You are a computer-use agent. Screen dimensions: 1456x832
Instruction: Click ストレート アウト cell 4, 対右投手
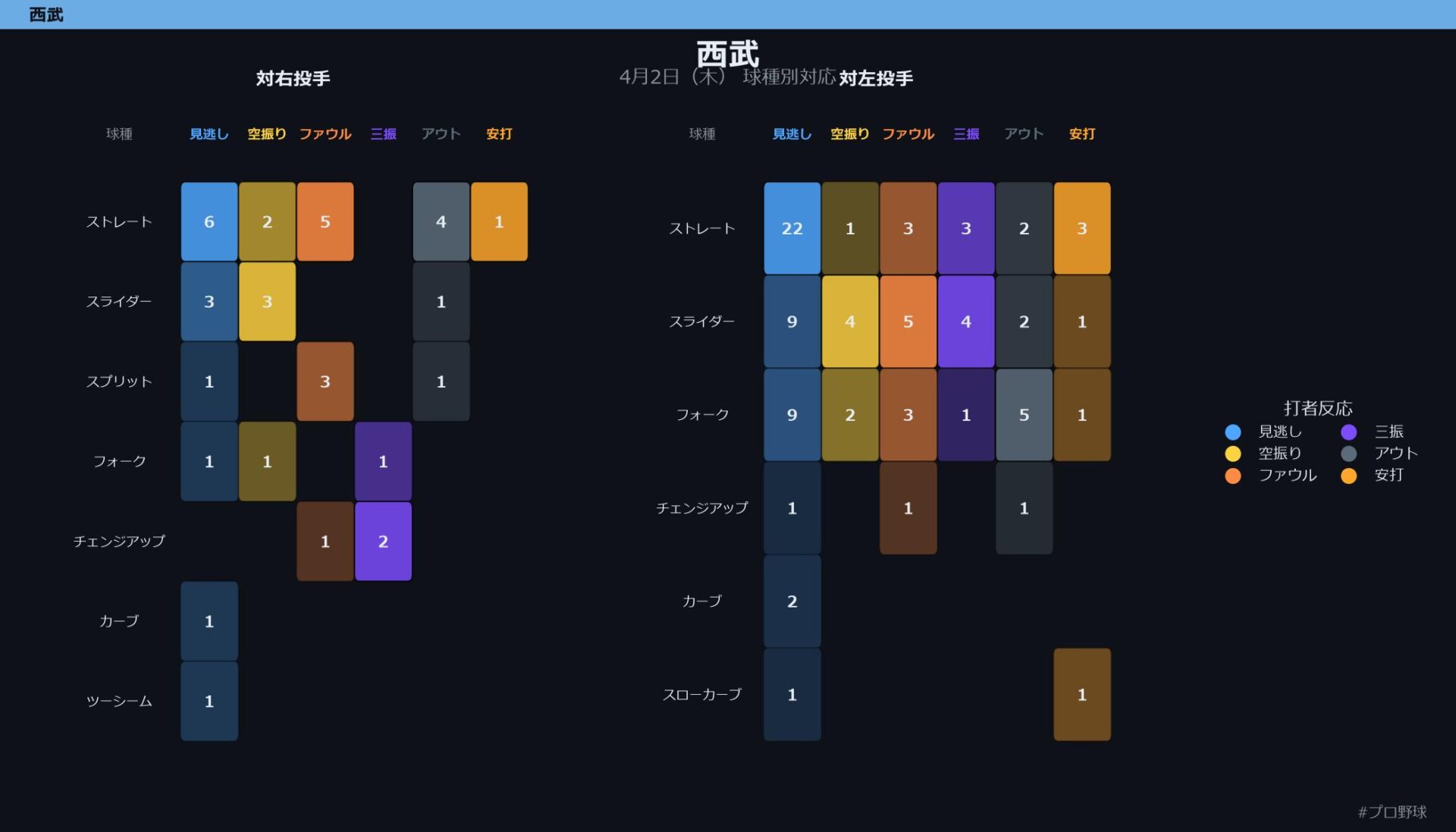(441, 221)
